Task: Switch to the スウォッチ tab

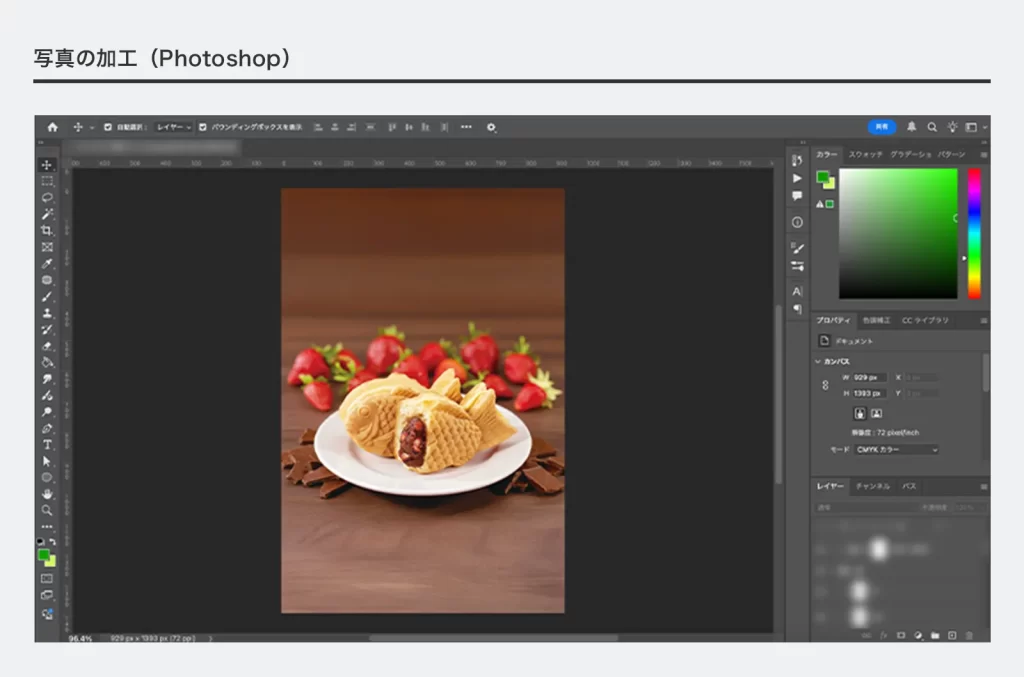Action: click(x=865, y=154)
